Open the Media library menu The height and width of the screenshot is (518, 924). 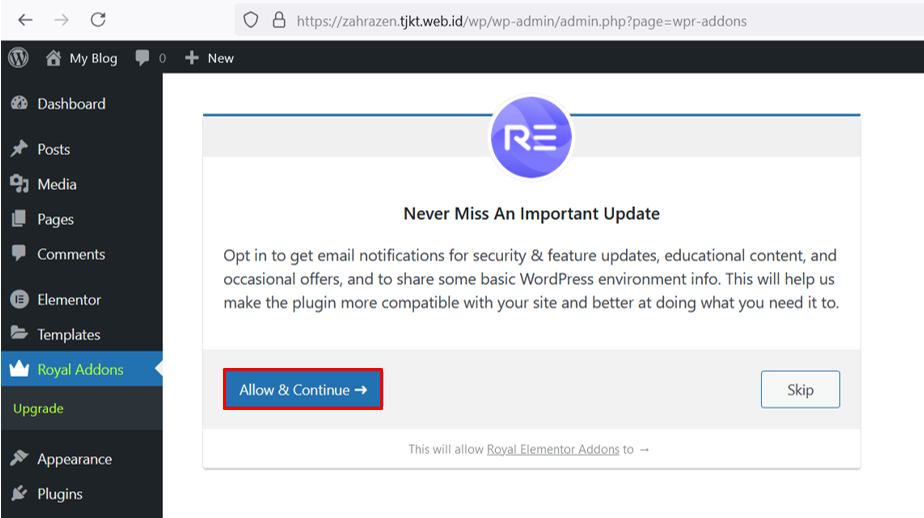click(56, 184)
